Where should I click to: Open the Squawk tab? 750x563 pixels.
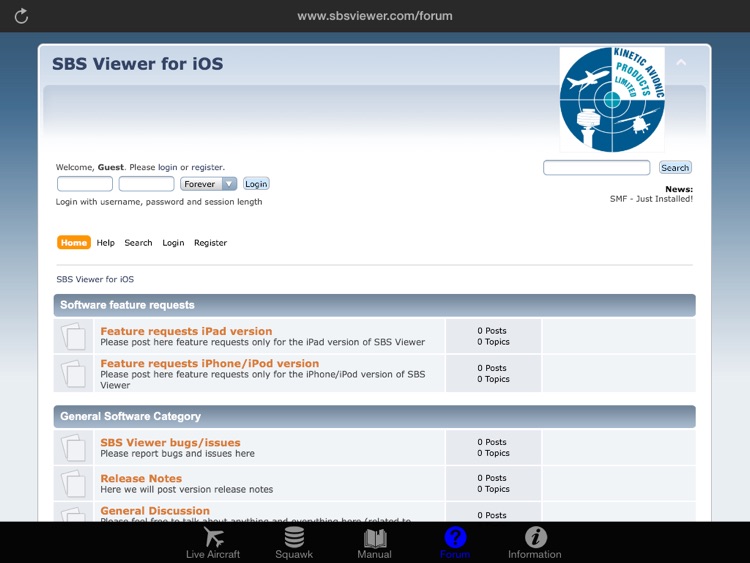coord(294,543)
